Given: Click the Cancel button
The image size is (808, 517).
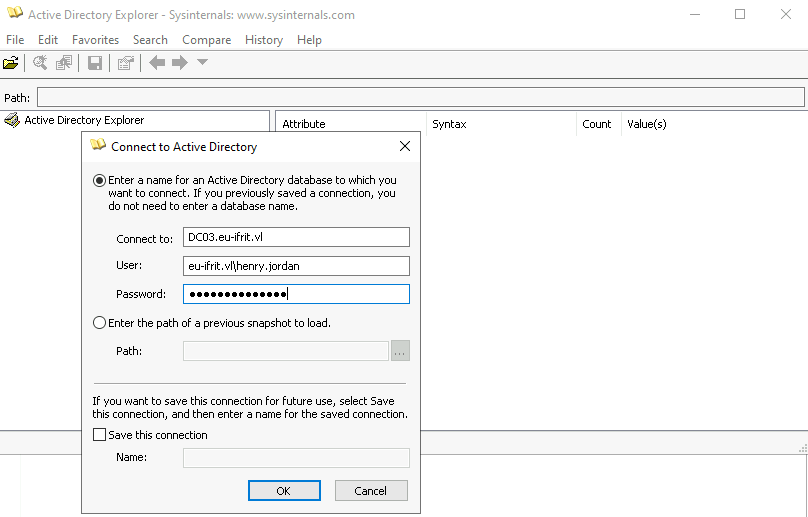Looking at the screenshot, I should (x=371, y=491).
